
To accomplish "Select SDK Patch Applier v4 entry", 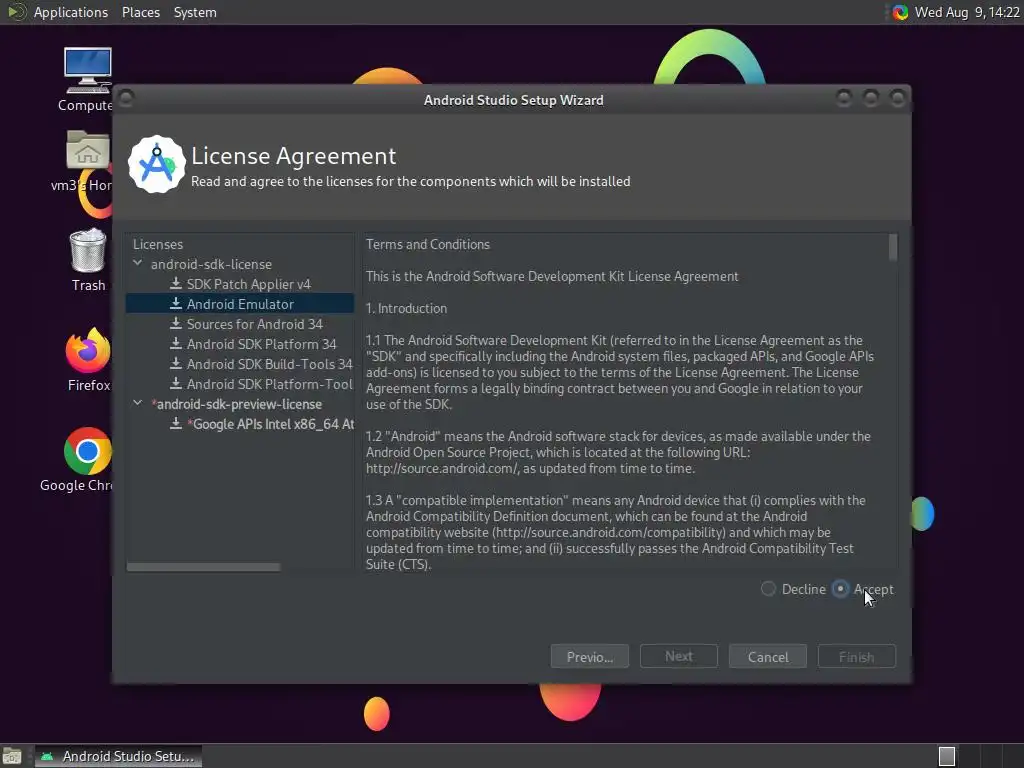I will point(249,284).
